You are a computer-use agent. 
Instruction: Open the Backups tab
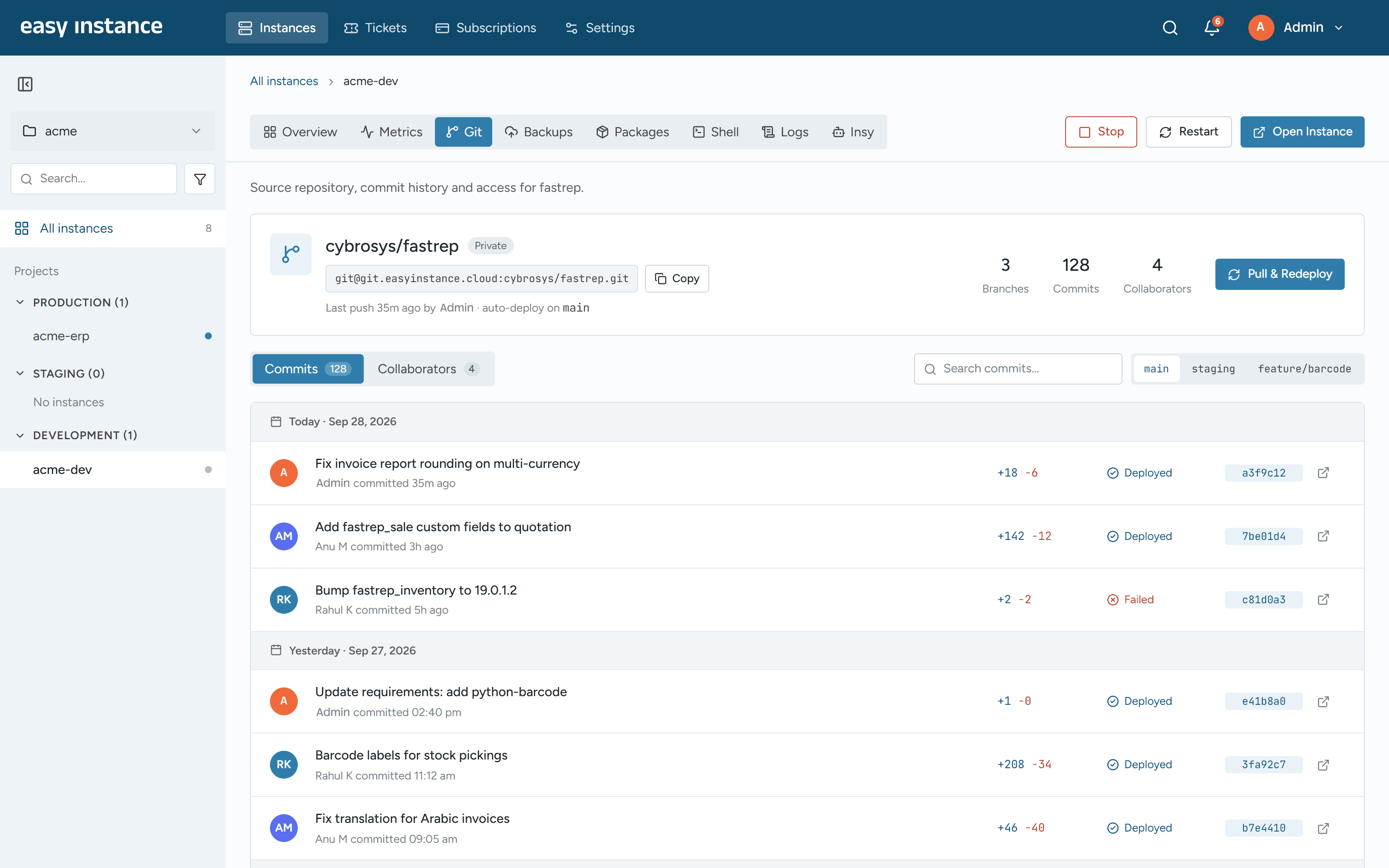pyautogui.click(x=538, y=132)
